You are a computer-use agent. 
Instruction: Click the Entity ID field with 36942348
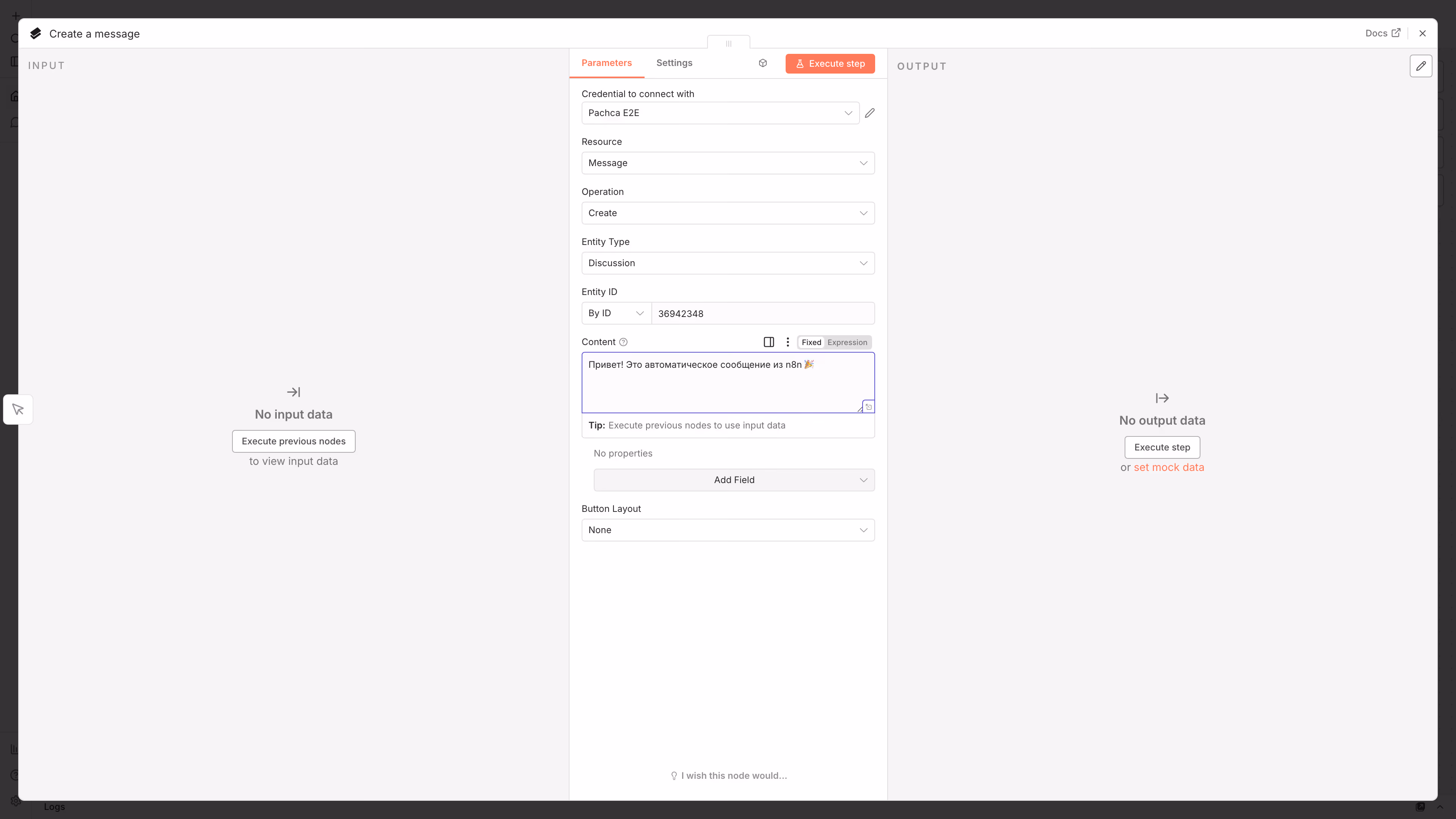point(762,314)
